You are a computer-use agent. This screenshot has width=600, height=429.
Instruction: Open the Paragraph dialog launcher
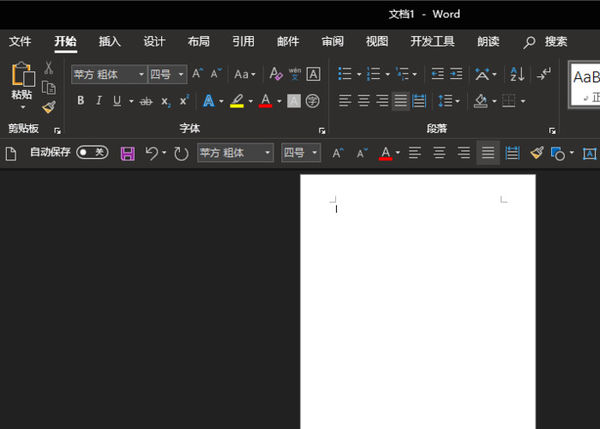pyautogui.click(x=552, y=131)
